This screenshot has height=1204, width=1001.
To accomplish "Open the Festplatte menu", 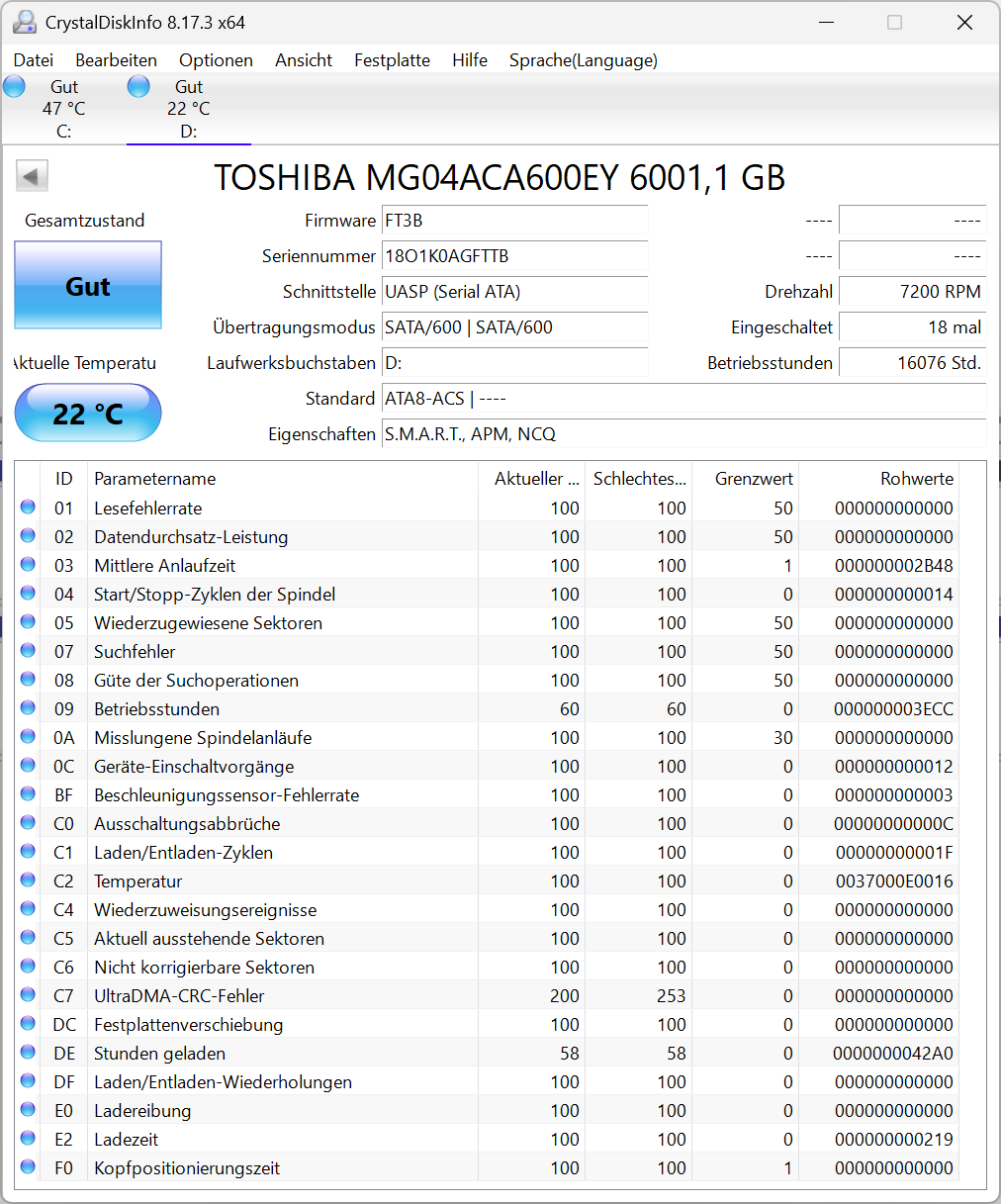I will (x=392, y=60).
